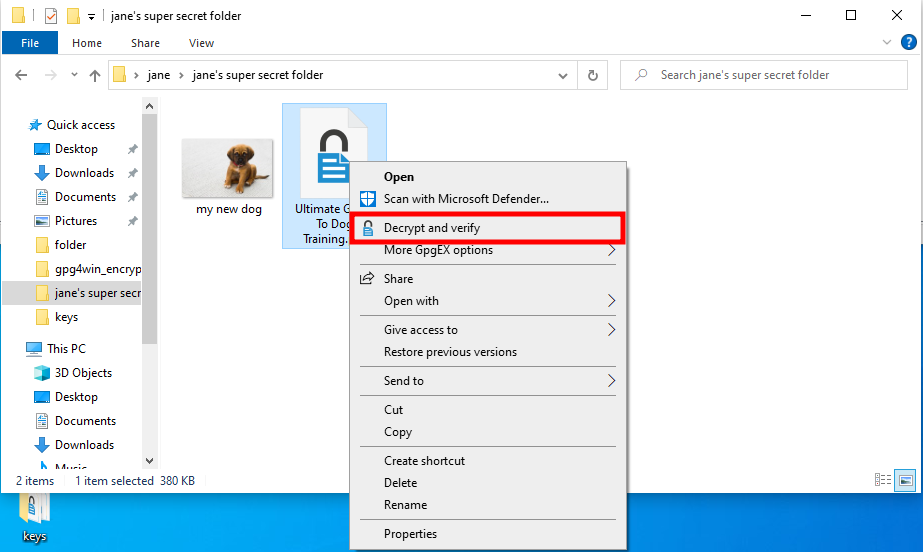Screen dimensions: 923x552
Task: Click the Back navigation arrow
Action: 22,75
